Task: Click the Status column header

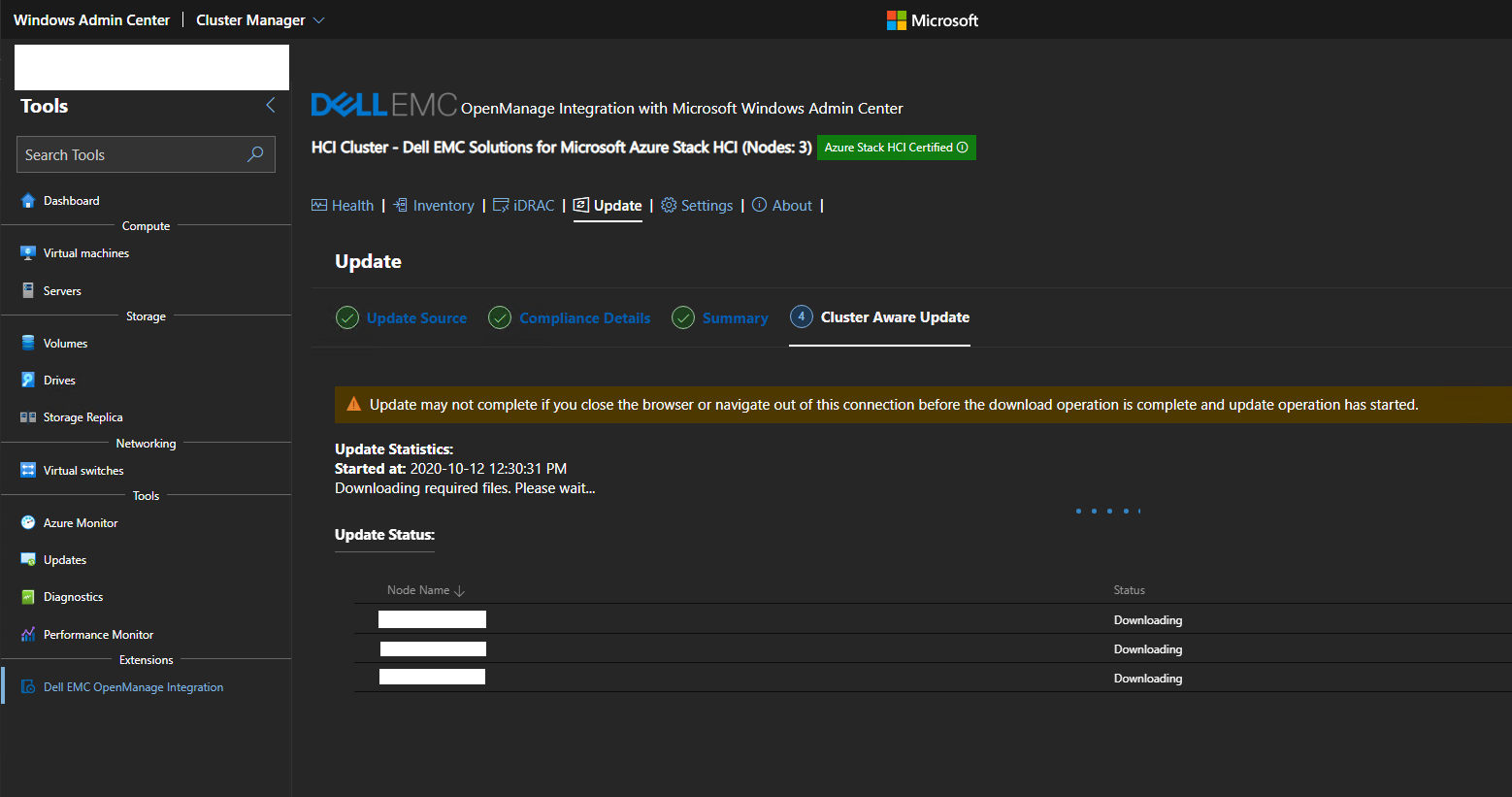Action: 1129,590
